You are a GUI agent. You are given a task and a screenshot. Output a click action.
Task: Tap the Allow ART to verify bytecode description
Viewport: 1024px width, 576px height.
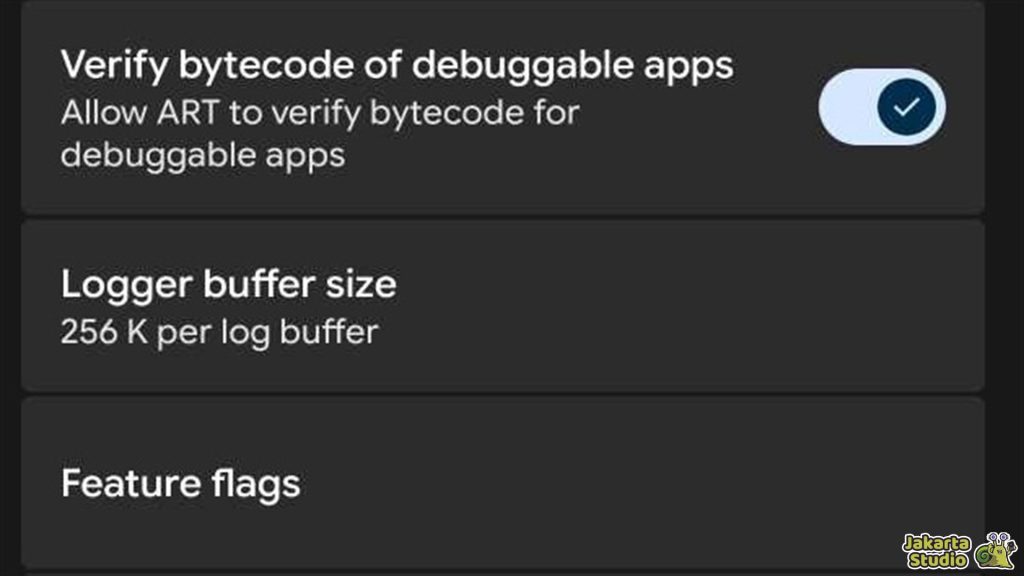(320, 112)
